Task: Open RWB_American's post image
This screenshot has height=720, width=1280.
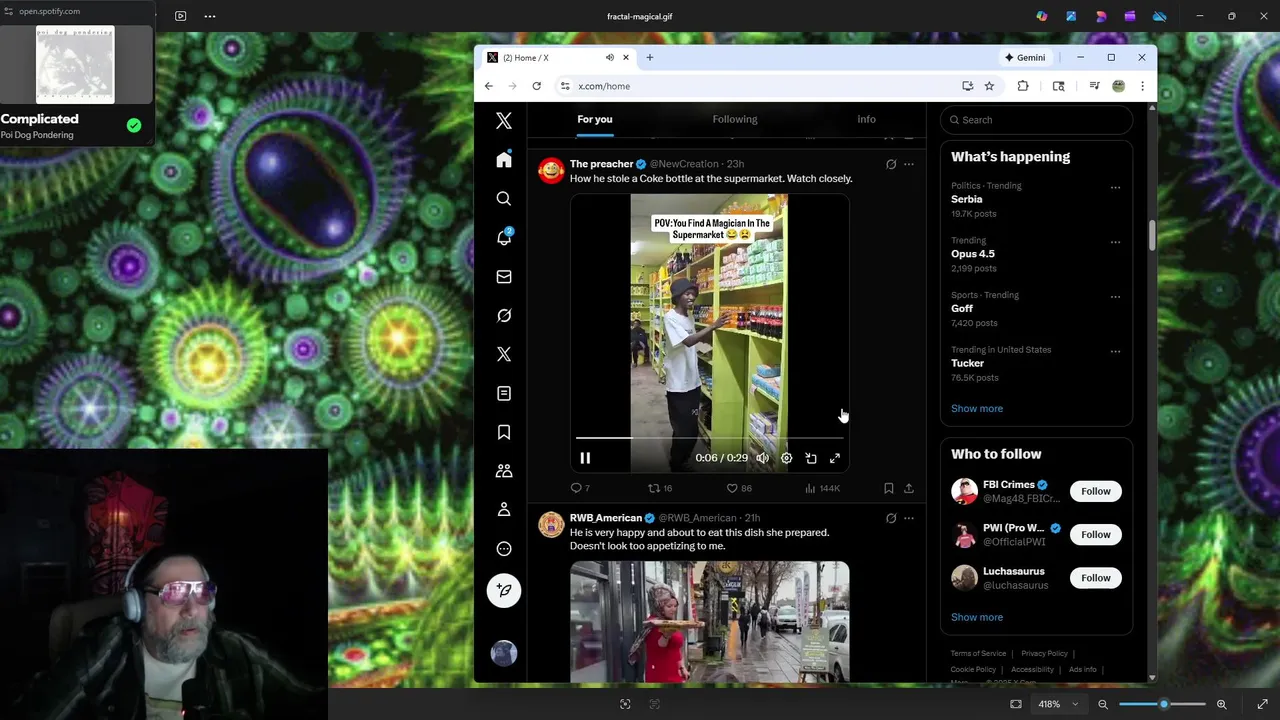Action: (710, 621)
